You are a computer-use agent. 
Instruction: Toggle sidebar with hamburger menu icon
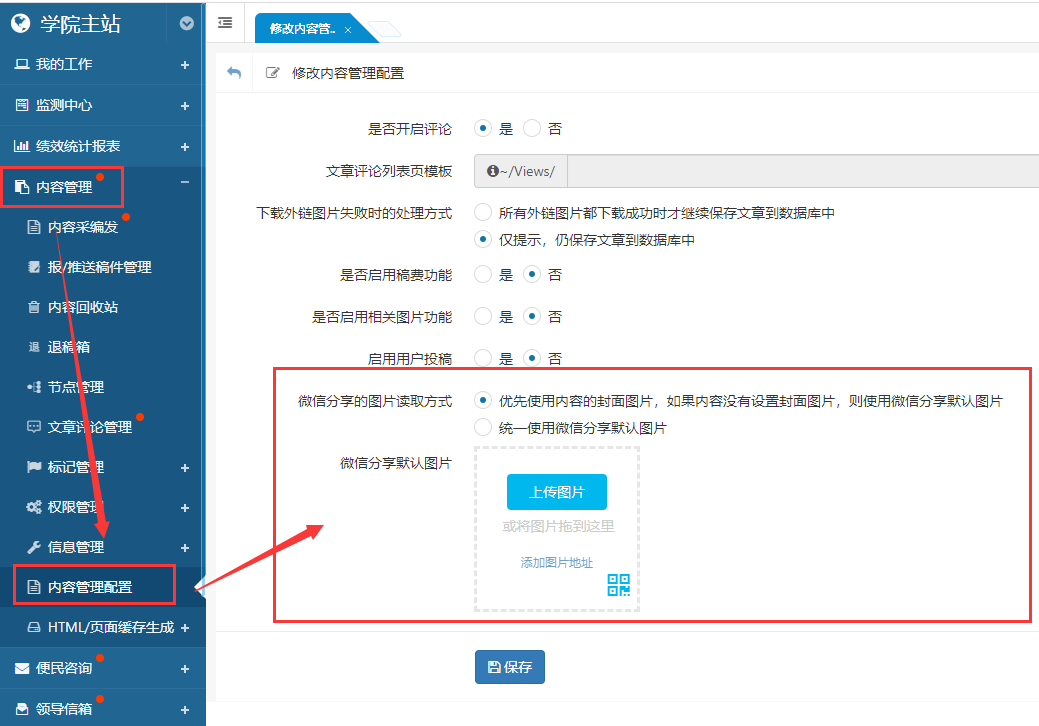[225, 23]
